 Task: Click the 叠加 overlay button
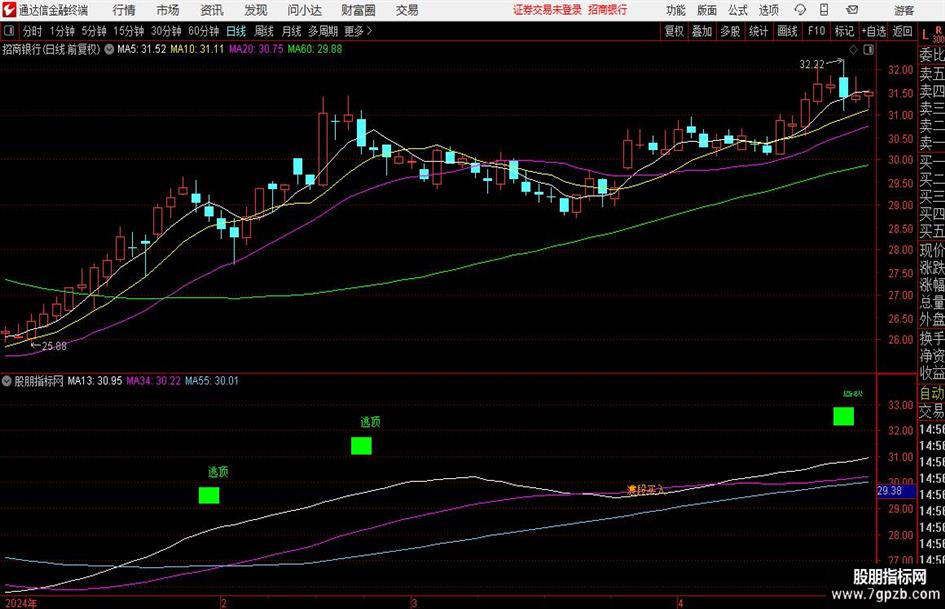tap(702, 31)
